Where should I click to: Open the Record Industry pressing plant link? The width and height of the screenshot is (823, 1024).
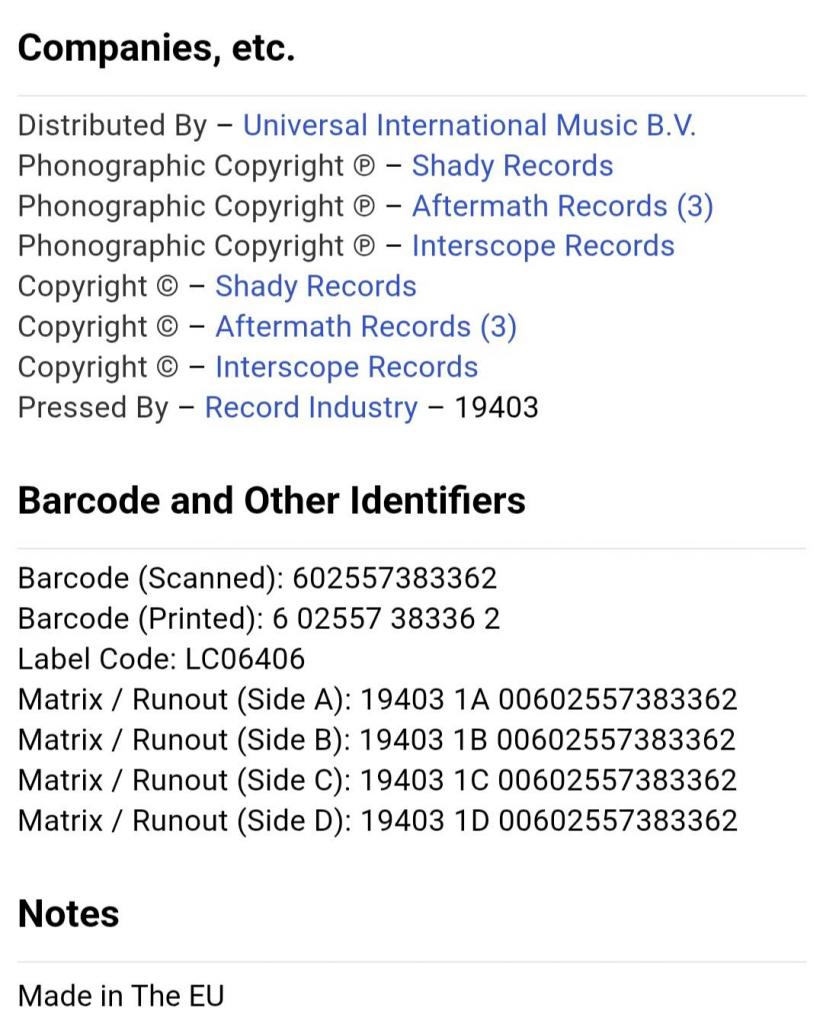tap(311, 408)
